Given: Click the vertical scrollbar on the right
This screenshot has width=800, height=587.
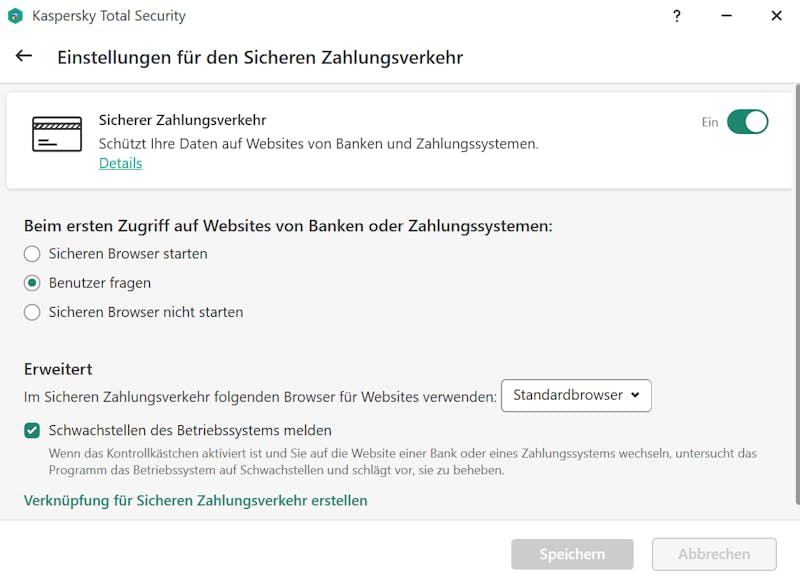Looking at the screenshot, I should 797,294.
